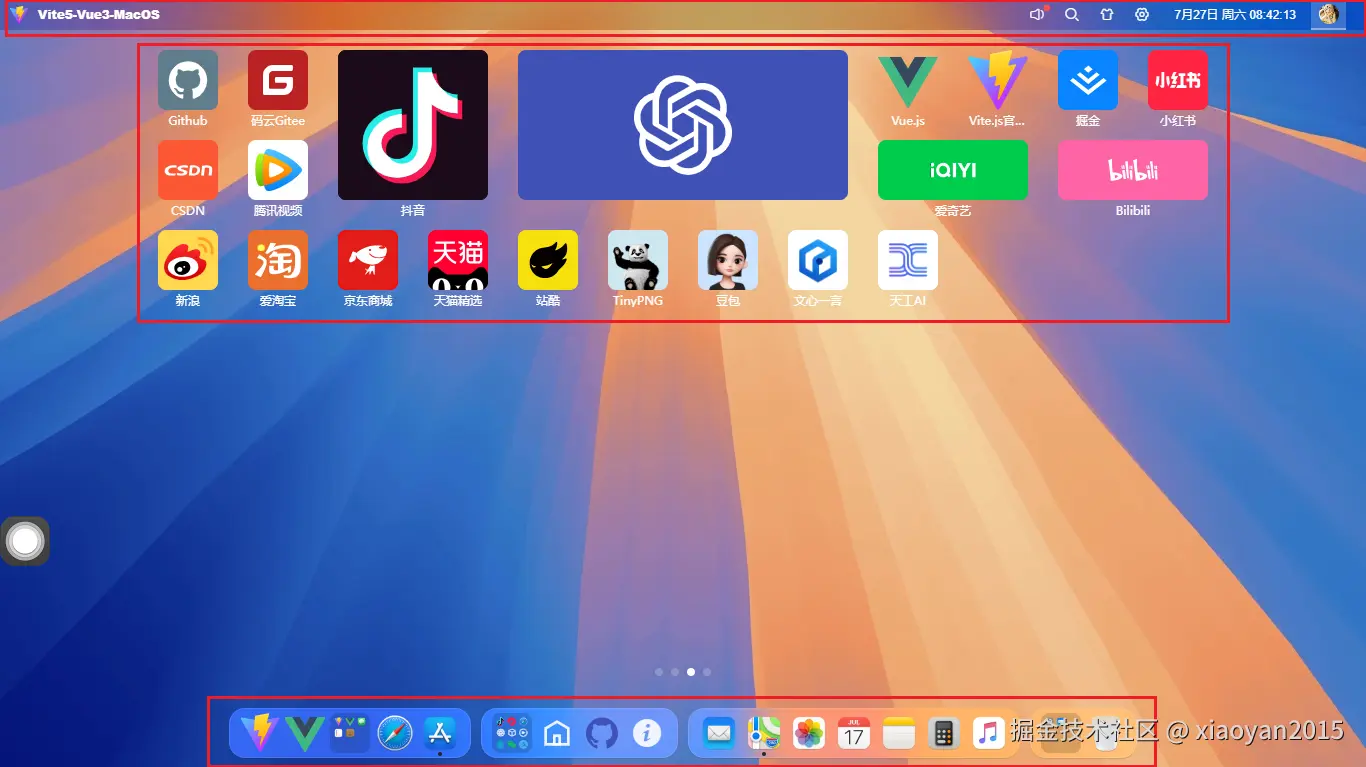Open Vue icon in the dock
The height and width of the screenshot is (767, 1366).
pos(305,733)
